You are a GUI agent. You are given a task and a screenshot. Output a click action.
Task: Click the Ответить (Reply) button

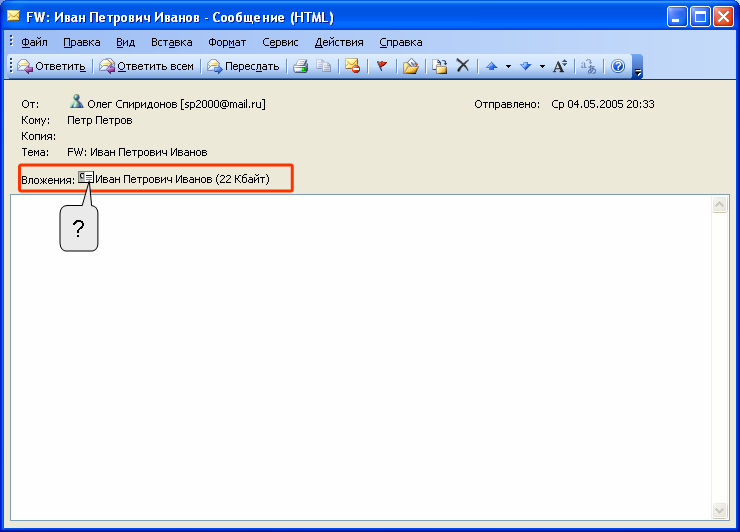pos(51,66)
